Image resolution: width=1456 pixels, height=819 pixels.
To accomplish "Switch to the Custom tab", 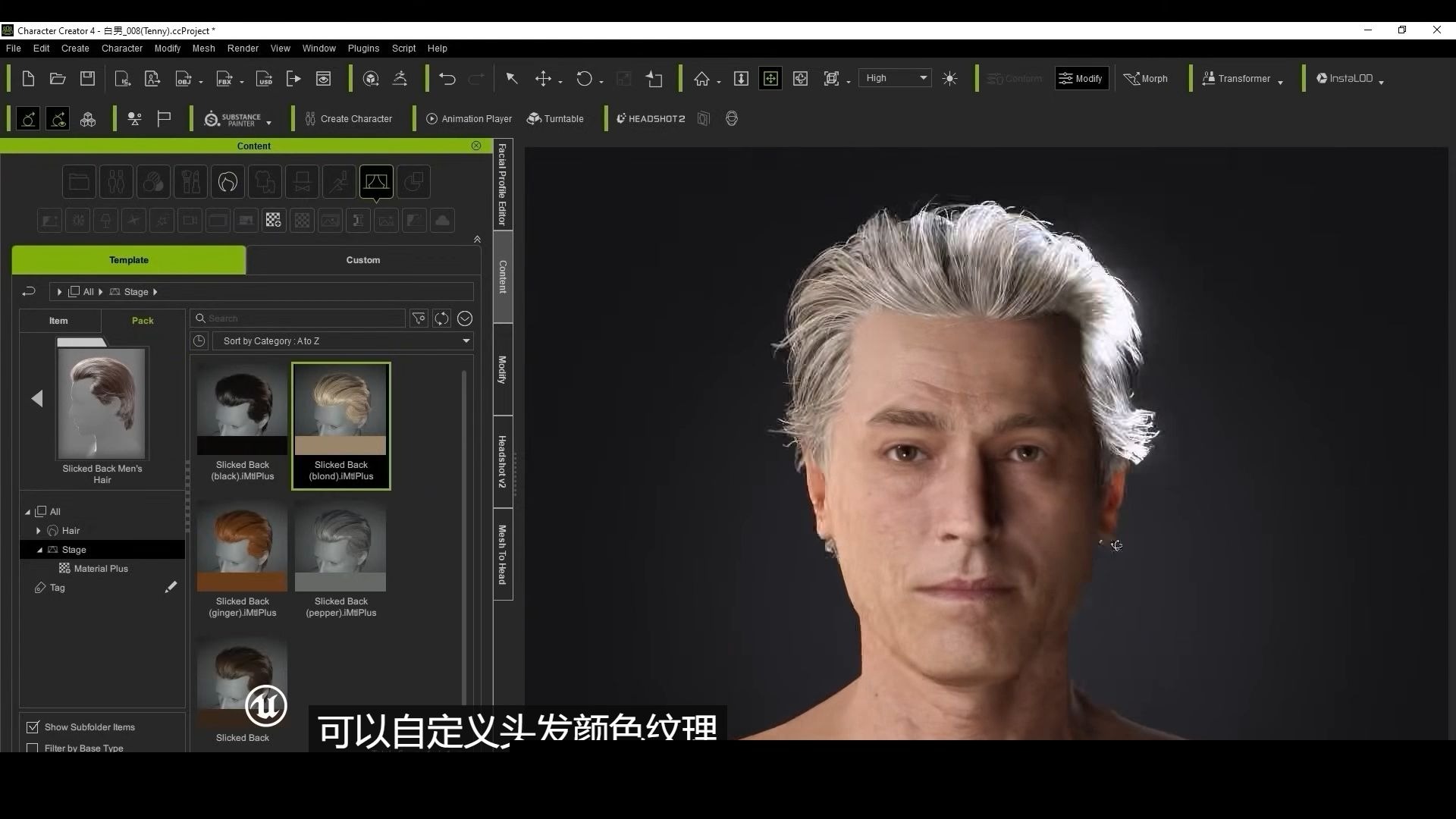I will 362,259.
